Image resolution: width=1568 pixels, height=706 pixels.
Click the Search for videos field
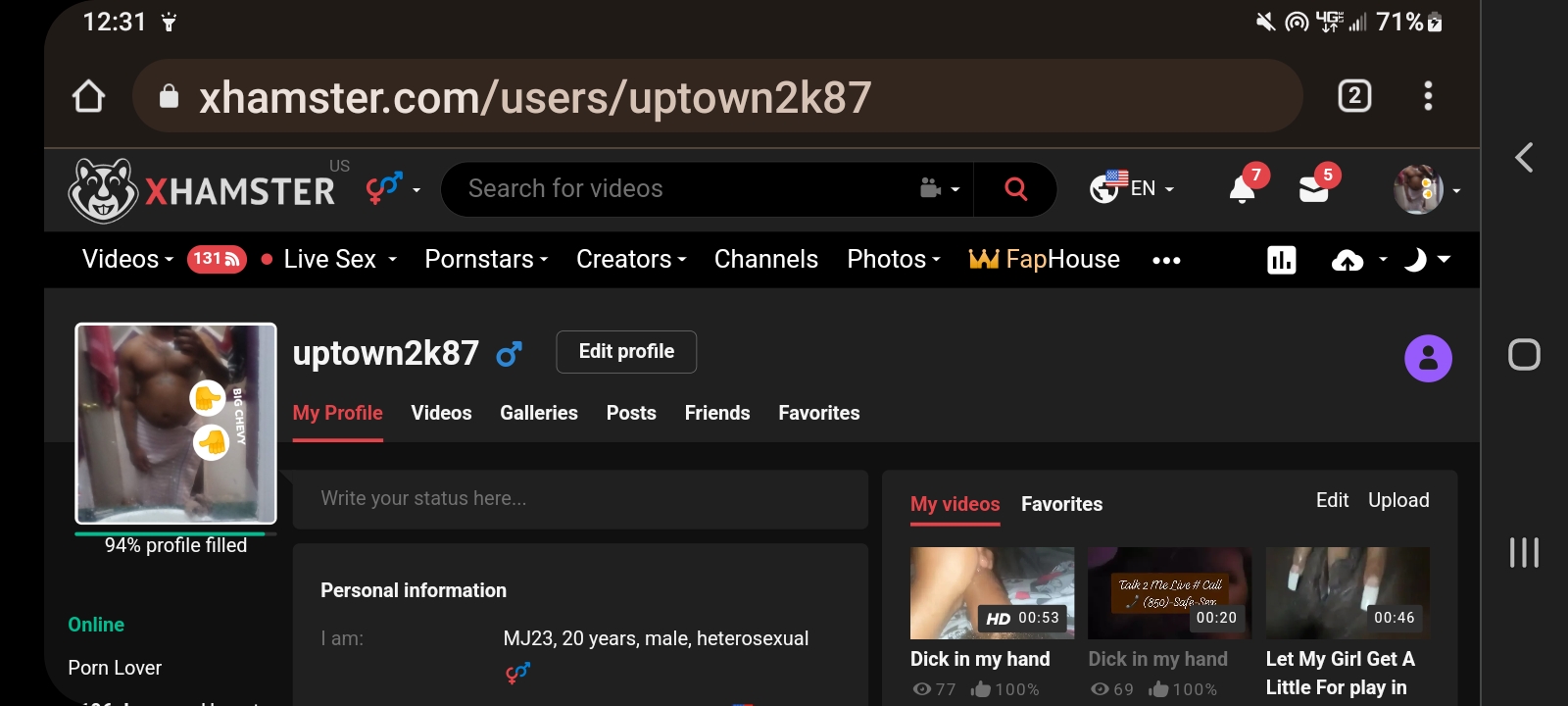(686, 189)
